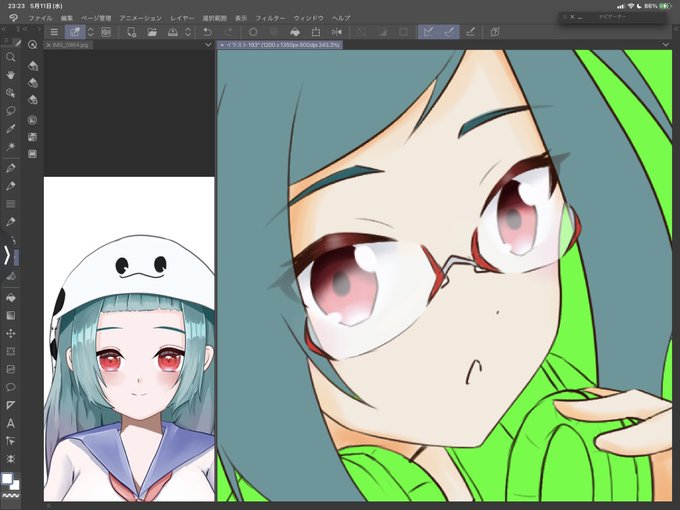Image resolution: width=680 pixels, height=510 pixels.
Task: Toggle snap to ruler button
Action: (x=428, y=32)
